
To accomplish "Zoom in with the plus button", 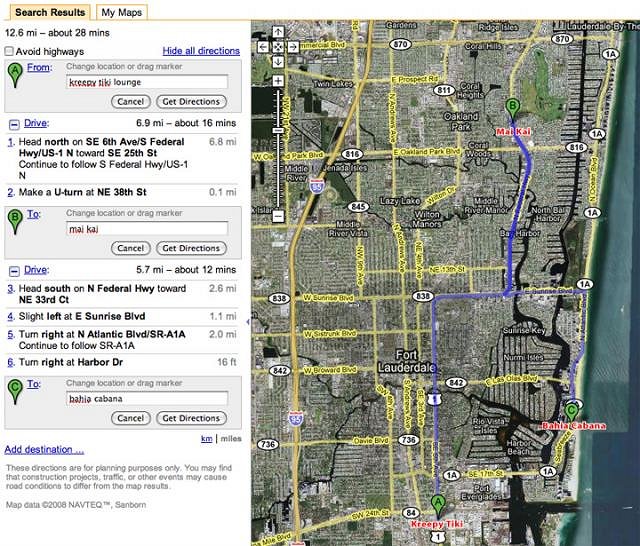I will 278,81.
